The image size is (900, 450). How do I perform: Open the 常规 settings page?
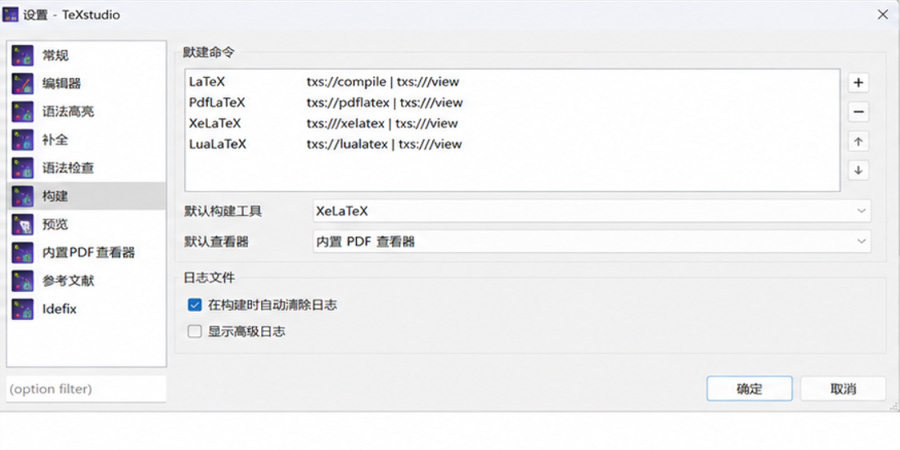click(56, 56)
